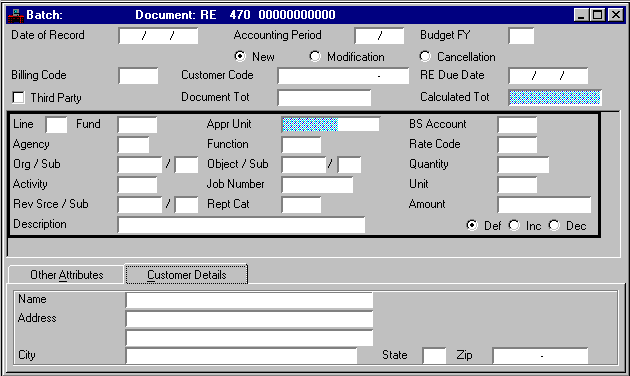This screenshot has width=630, height=376.
Task: Maximize the Batch document window
Action: tap(597, 15)
